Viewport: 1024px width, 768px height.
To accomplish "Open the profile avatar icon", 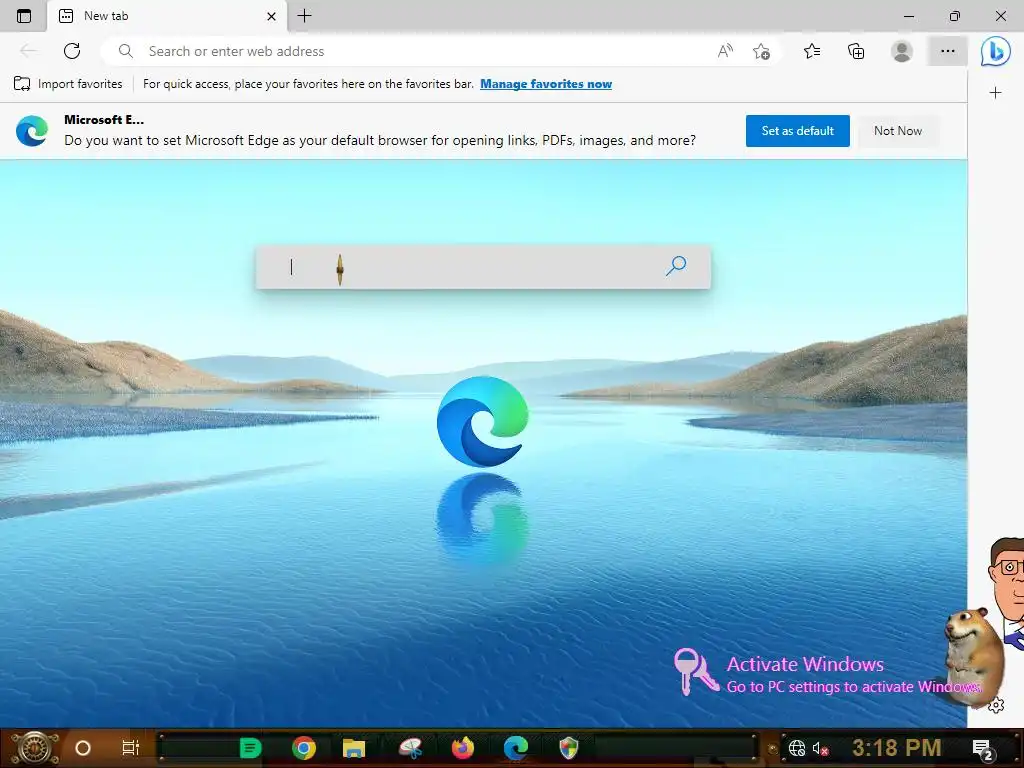I will (x=902, y=51).
